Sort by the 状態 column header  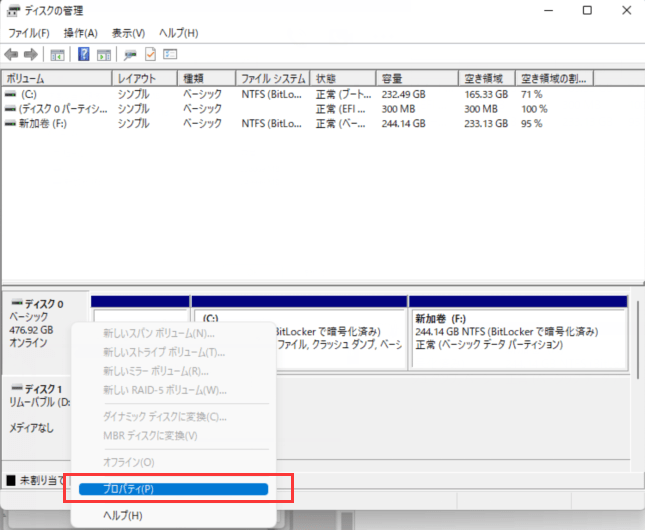343,78
